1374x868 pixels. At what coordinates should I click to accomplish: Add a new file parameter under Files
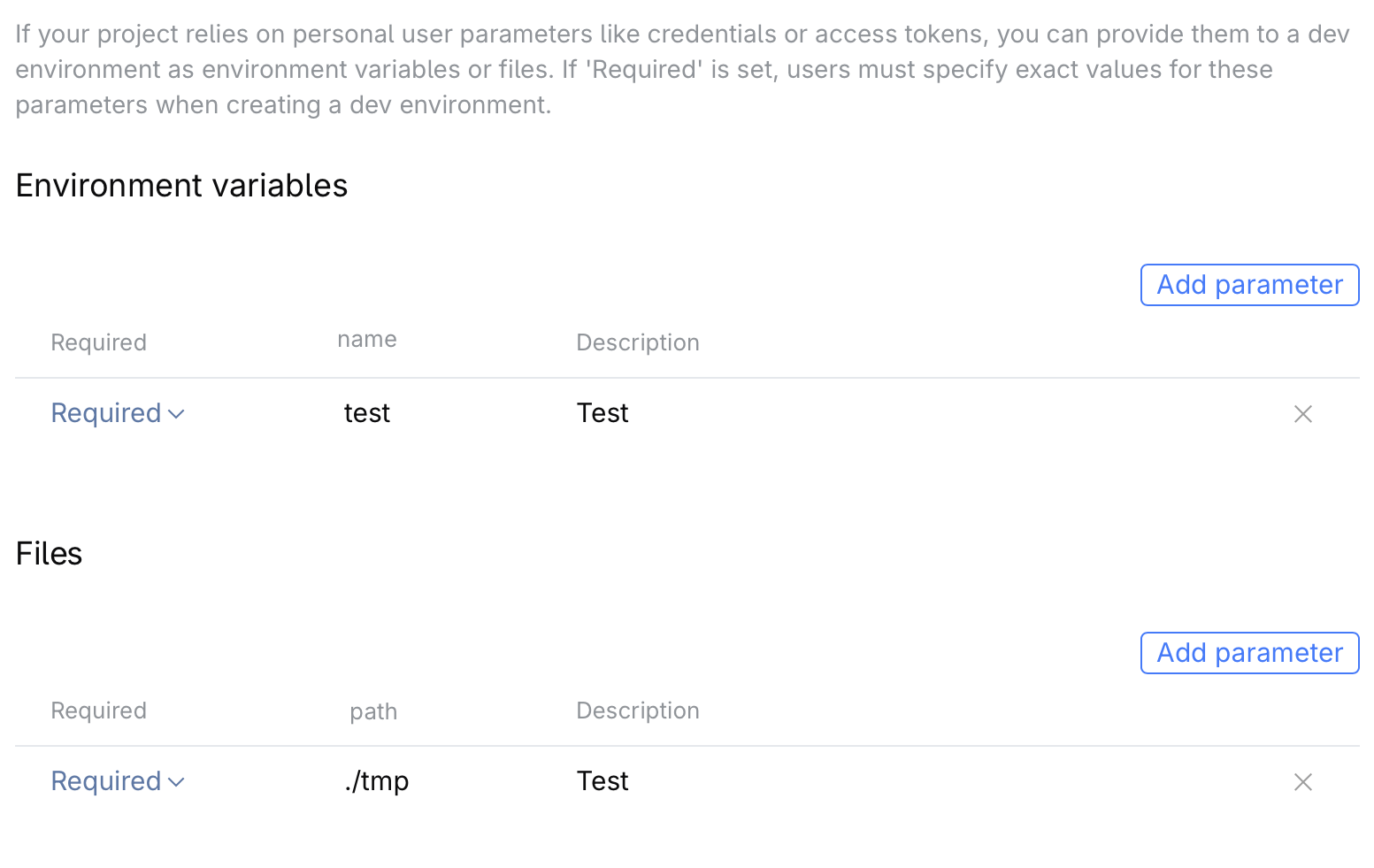pyautogui.click(x=1249, y=653)
